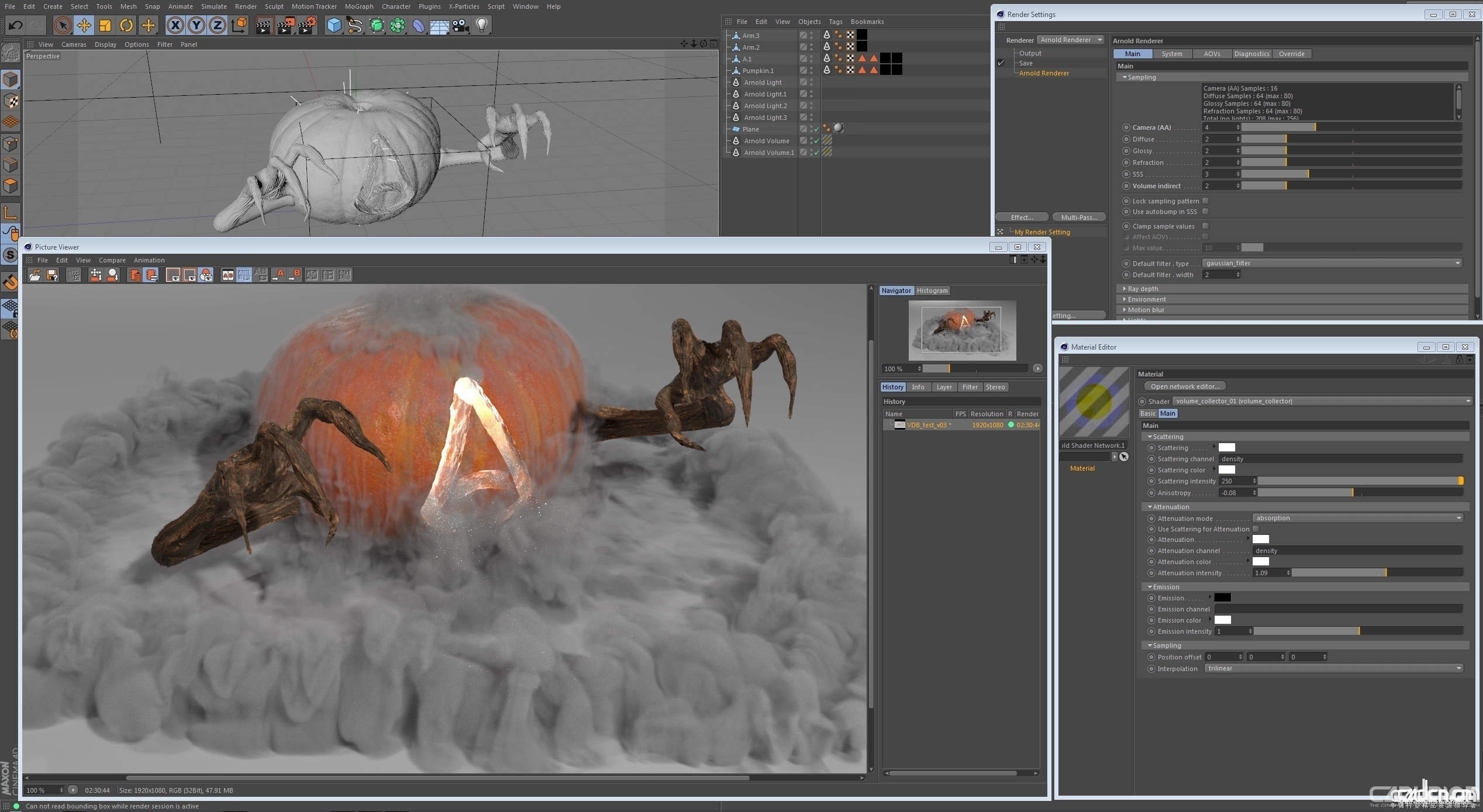Click the floor environment icon

(x=439, y=25)
